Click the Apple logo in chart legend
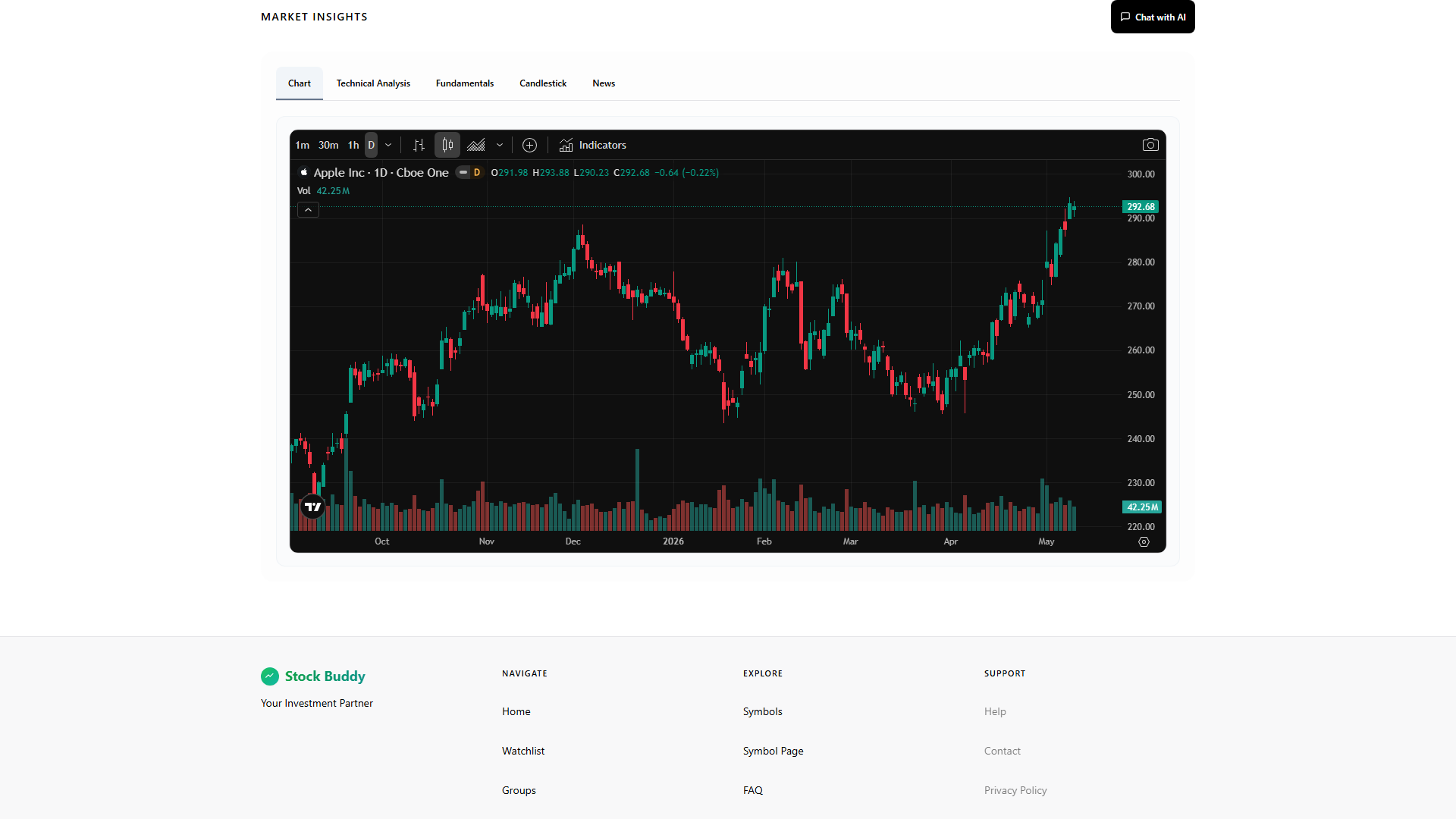Image resolution: width=1456 pixels, height=819 pixels. [304, 172]
